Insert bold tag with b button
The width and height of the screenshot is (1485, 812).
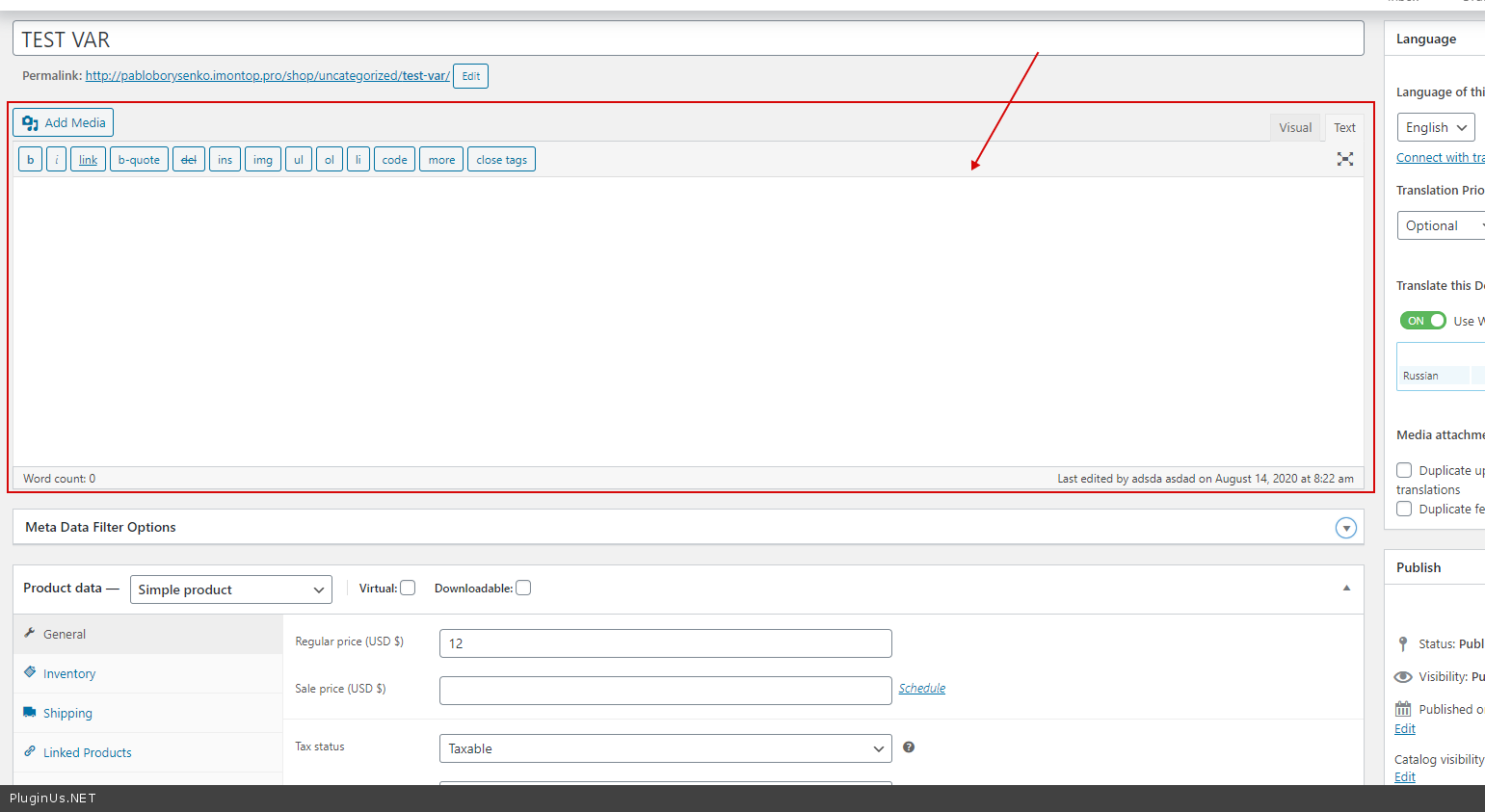30,159
